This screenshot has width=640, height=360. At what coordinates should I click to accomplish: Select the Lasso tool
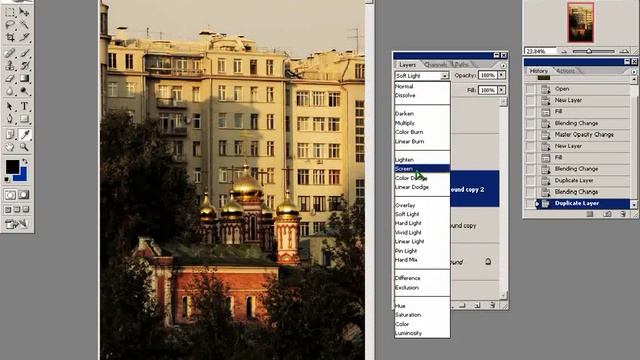(10, 25)
